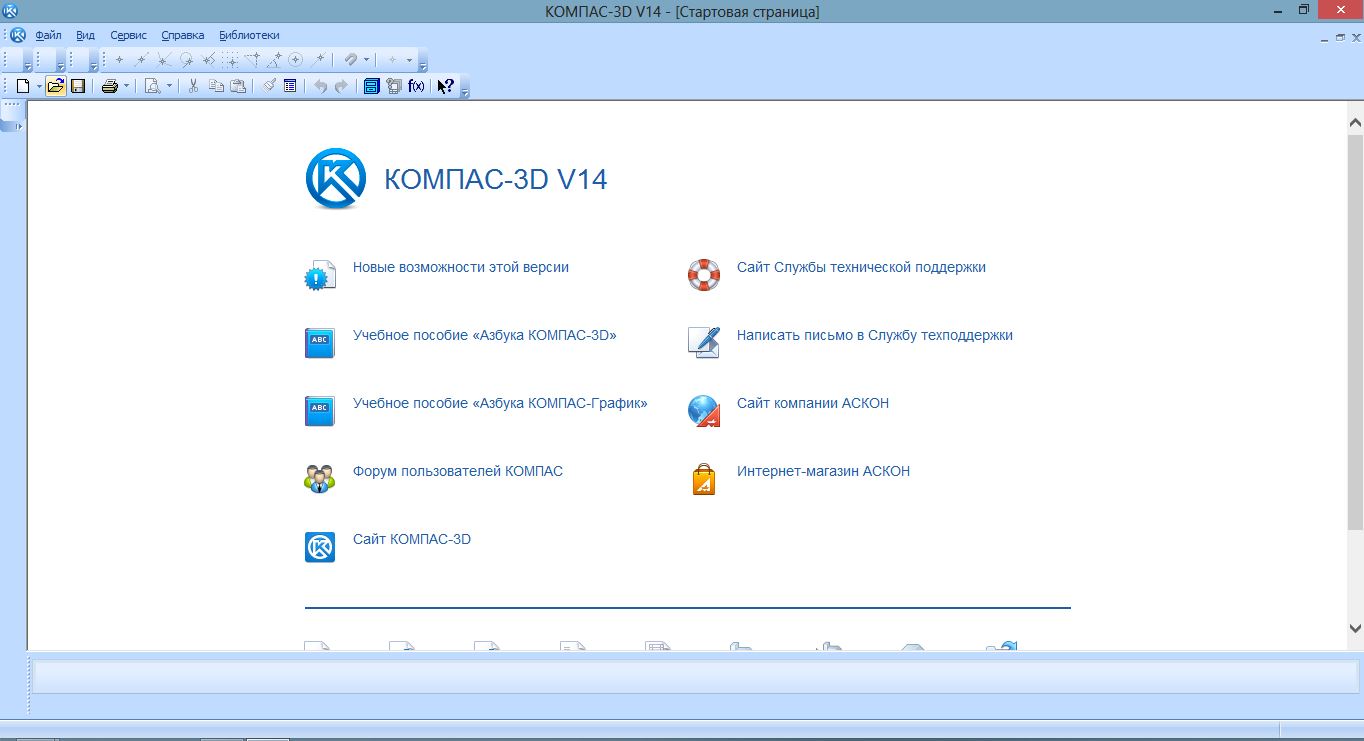Viewport: 1364px width, 741px height.
Task: Open a file with the folder icon
Action: pyautogui.click(x=55, y=86)
